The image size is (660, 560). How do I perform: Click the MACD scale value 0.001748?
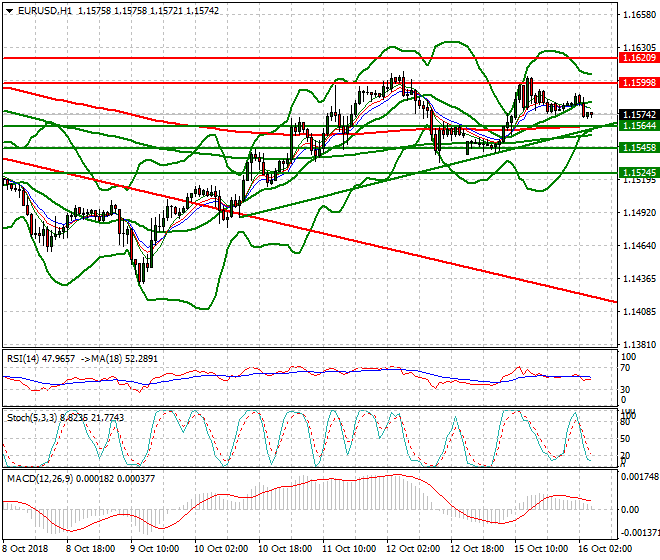640,477
